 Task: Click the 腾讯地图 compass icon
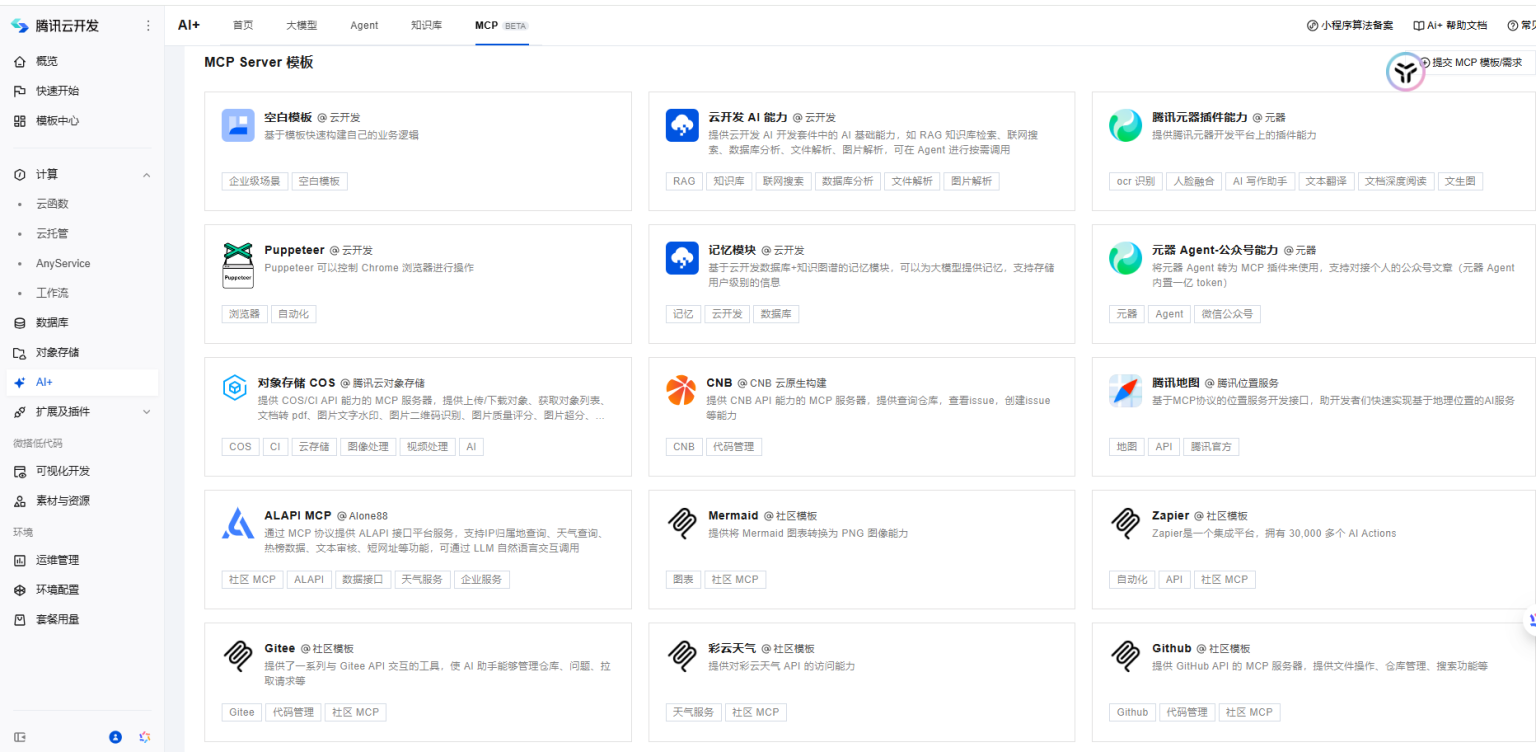1125,390
